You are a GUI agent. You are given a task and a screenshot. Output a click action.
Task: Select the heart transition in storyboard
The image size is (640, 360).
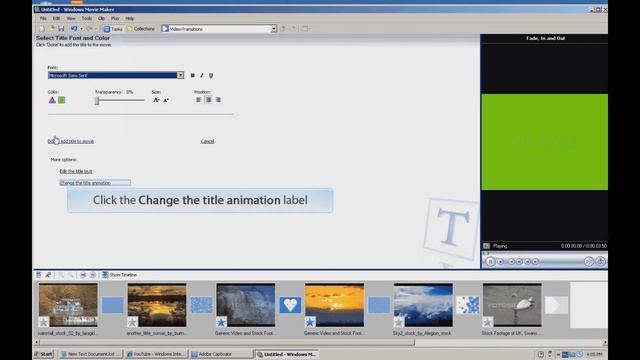pyautogui.click(x=290, y=305)
